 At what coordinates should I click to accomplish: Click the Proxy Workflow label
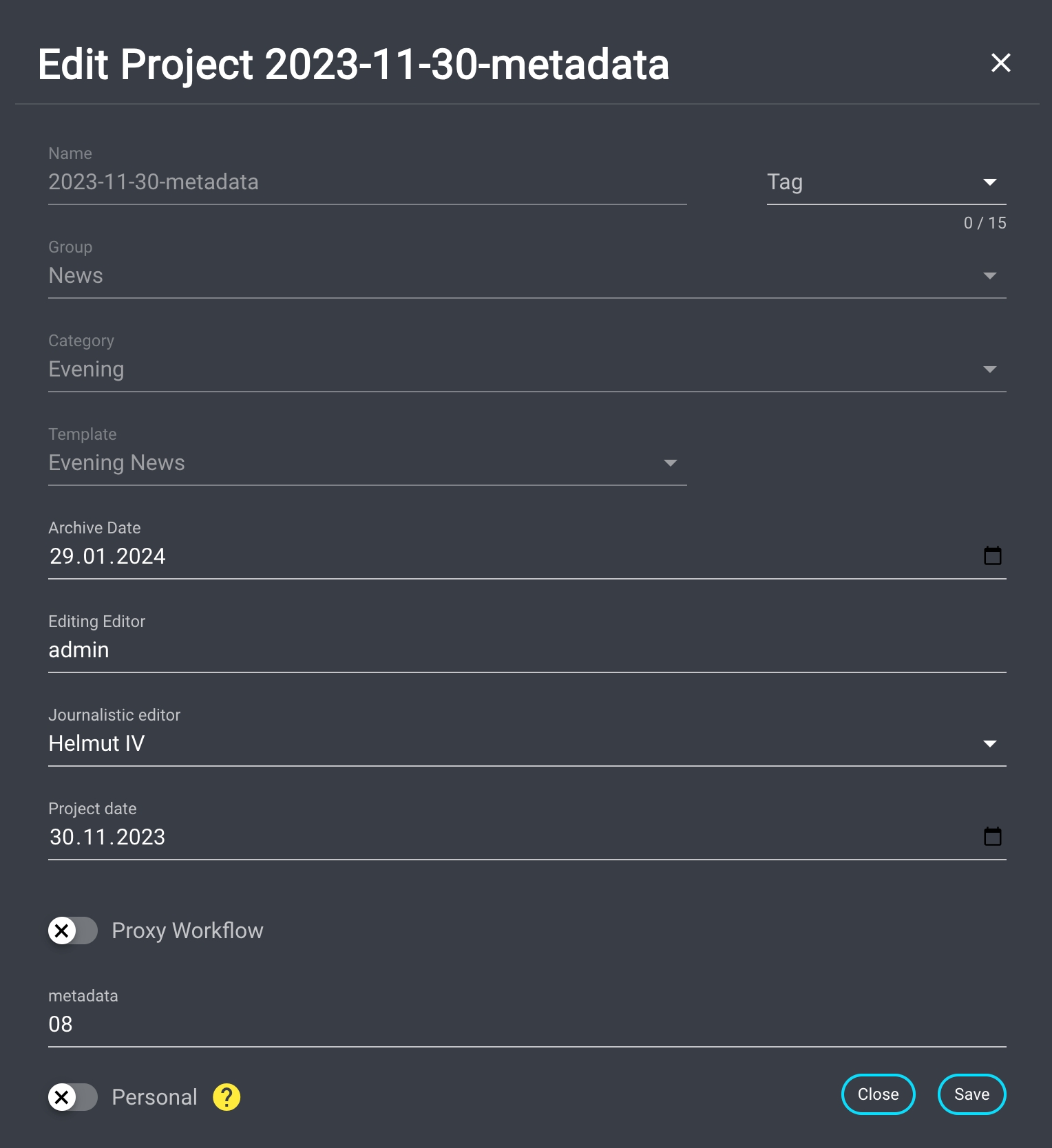[x=187, y=931]
